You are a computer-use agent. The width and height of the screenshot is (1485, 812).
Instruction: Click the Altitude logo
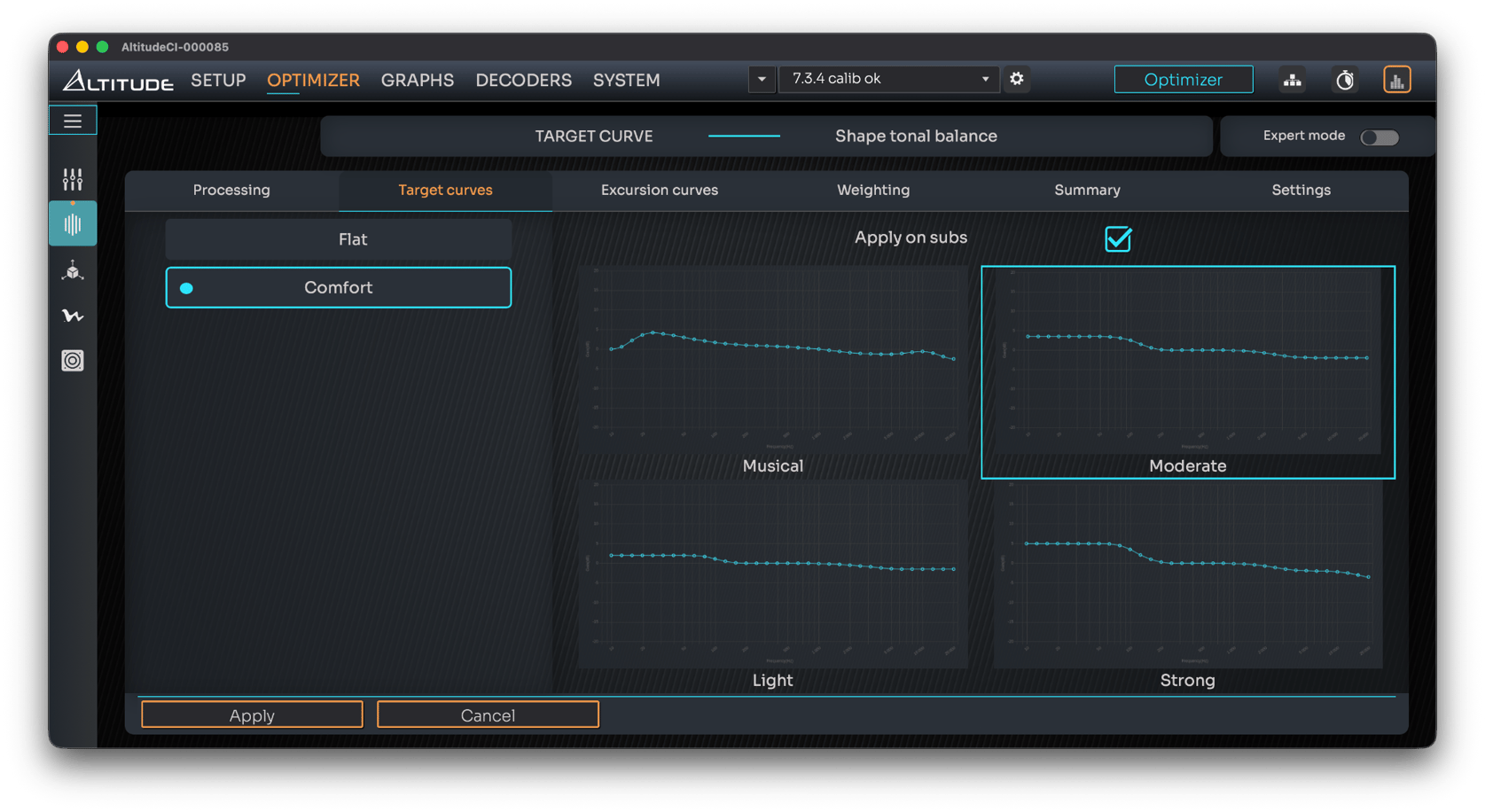point(118,81)
